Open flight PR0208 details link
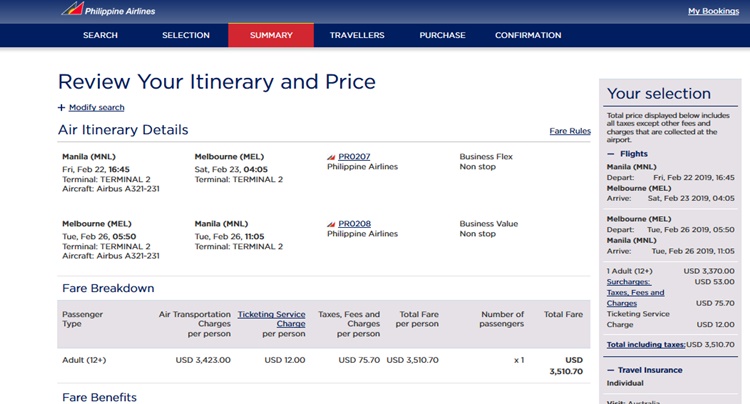Screen dimensions: 750x404 [x=354, y=224]
